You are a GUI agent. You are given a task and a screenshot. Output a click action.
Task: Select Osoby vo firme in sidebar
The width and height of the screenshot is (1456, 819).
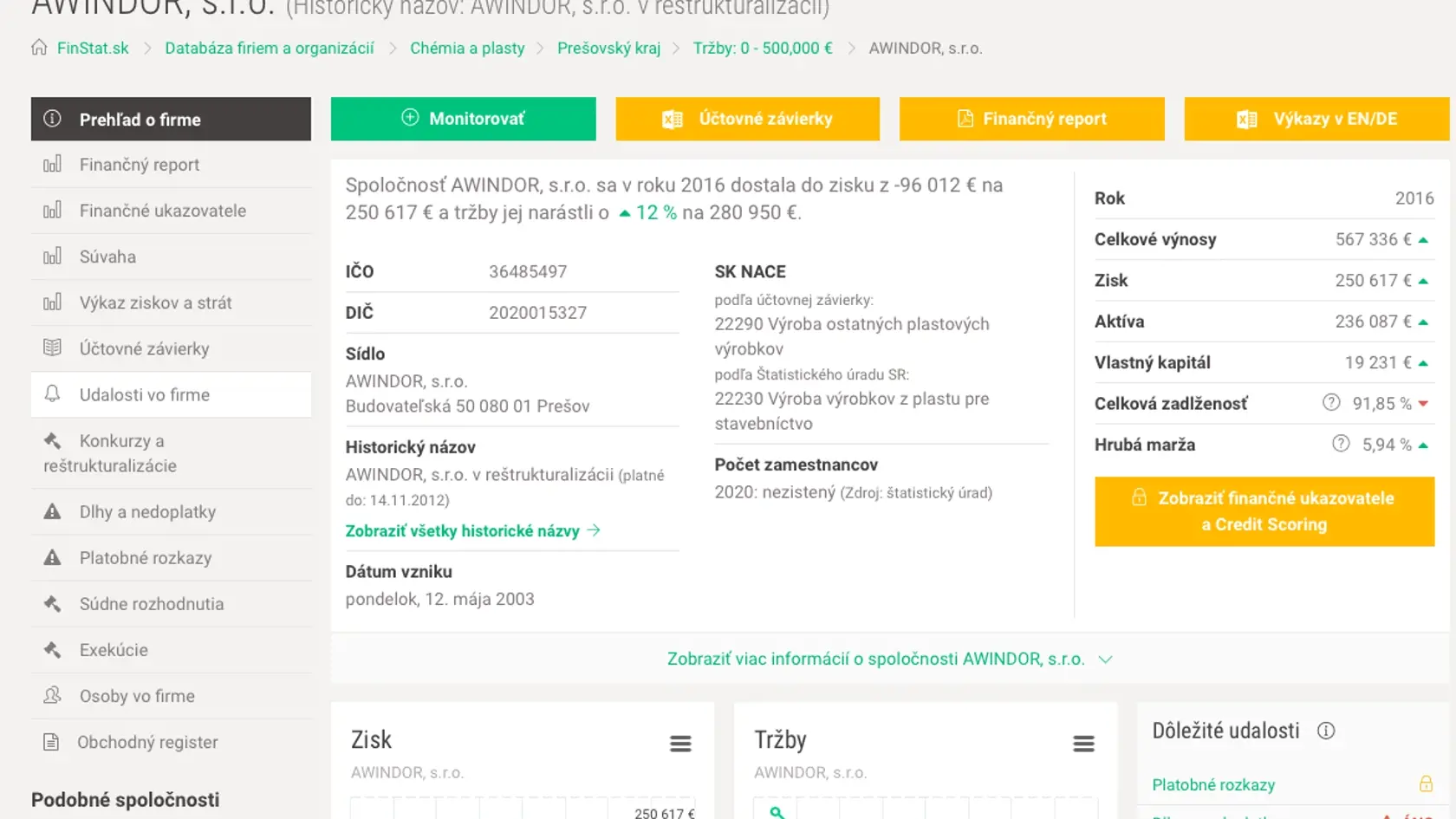point(171,695)
